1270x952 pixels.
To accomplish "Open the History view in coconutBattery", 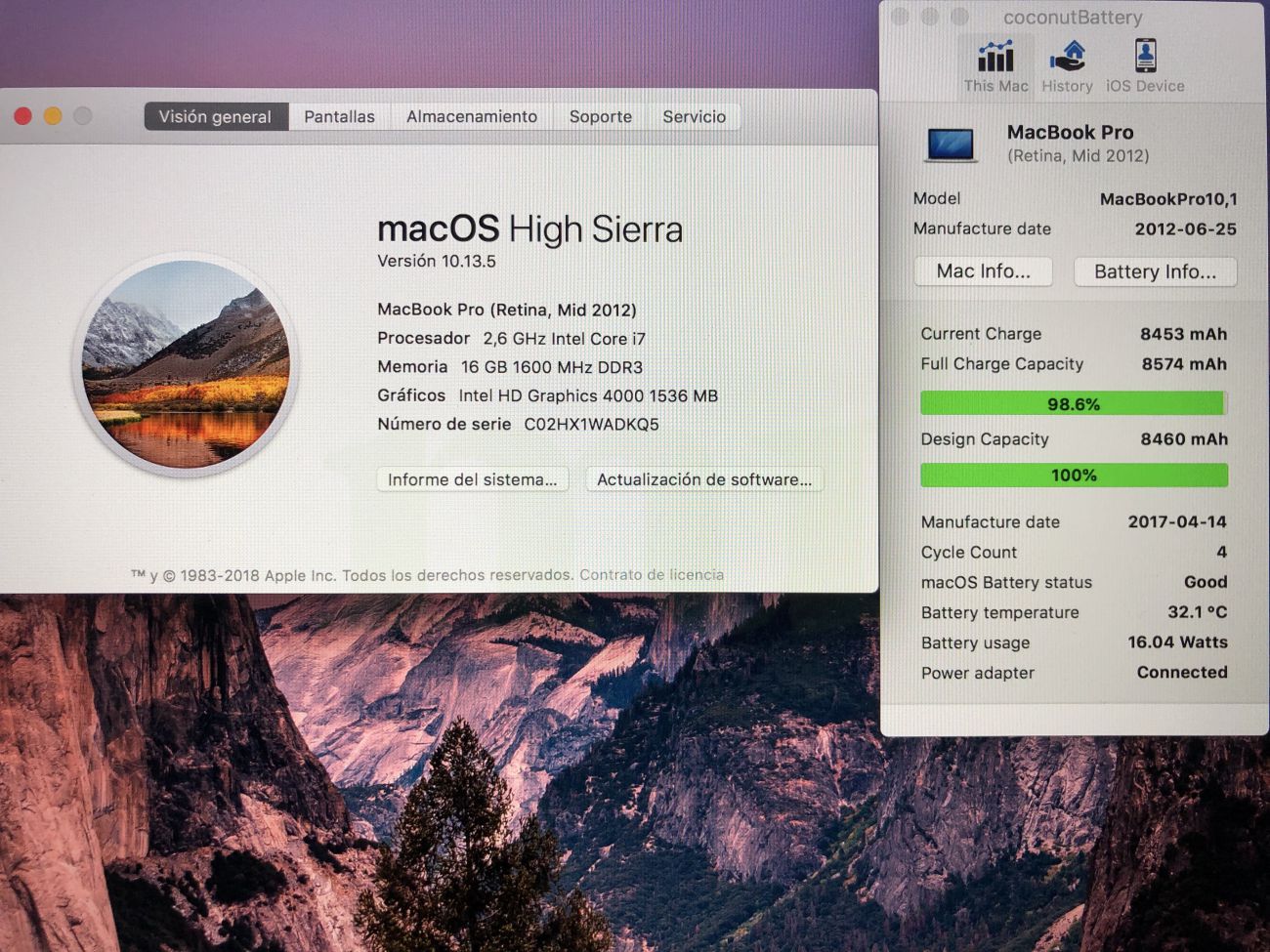I will [x=1067, y=58].
